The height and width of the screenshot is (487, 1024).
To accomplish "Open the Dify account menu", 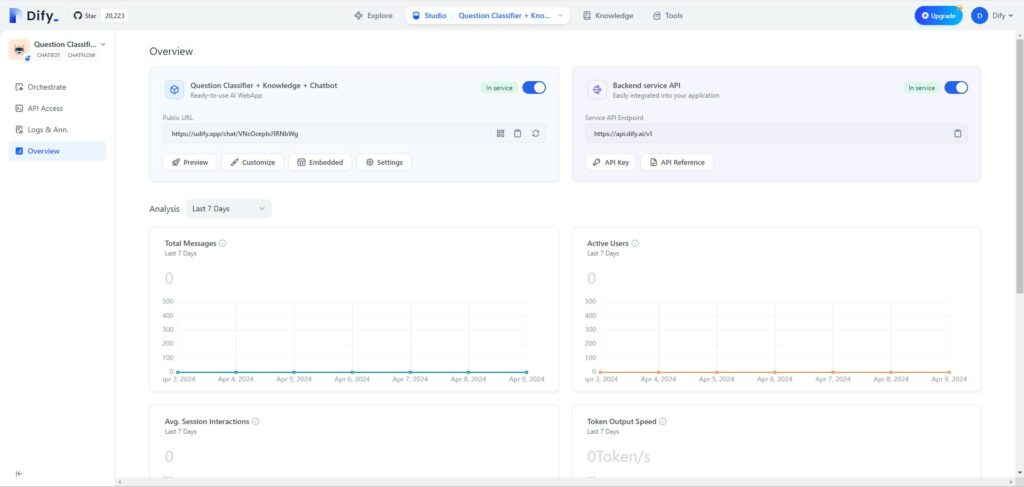I will click(992, 16).
